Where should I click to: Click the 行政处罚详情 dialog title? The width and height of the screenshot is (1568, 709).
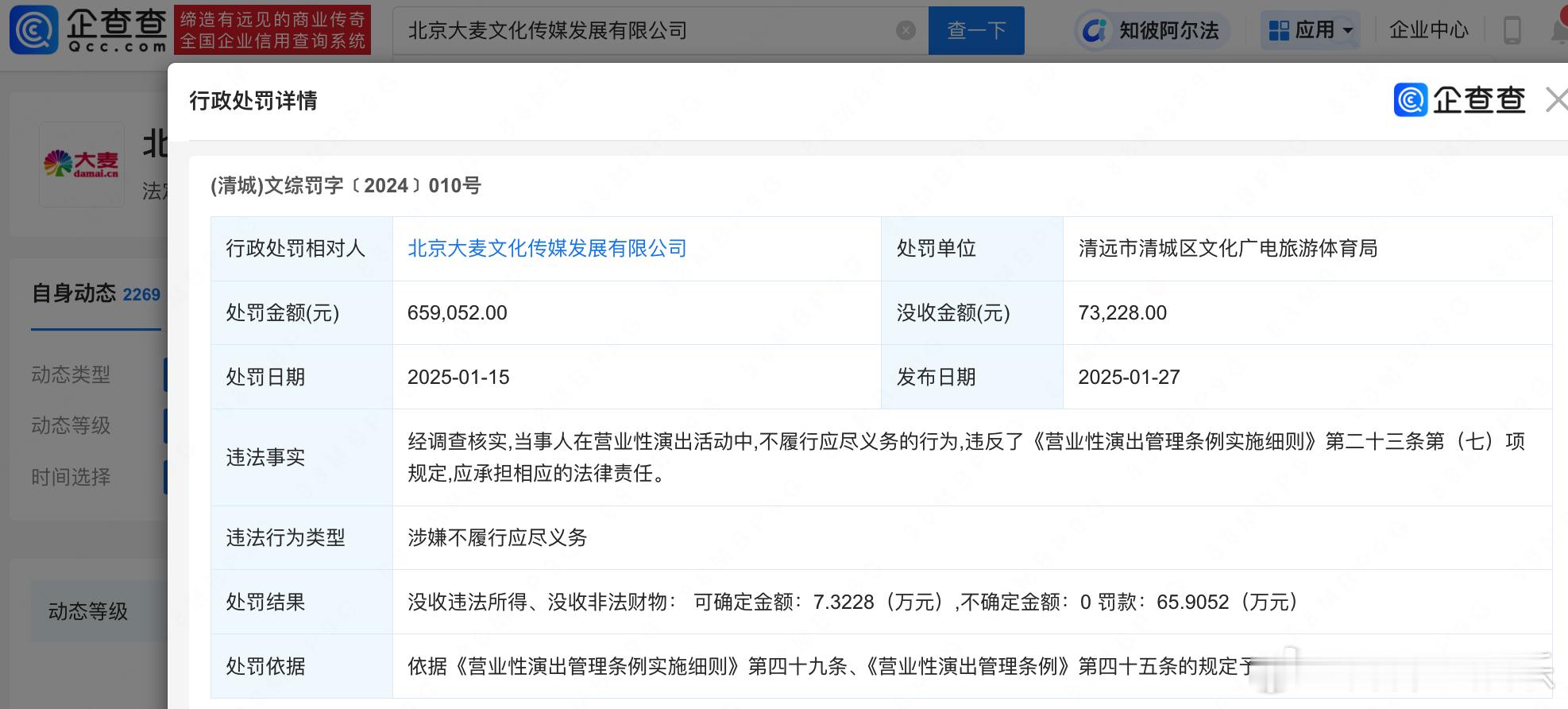(x=253, y=100)
